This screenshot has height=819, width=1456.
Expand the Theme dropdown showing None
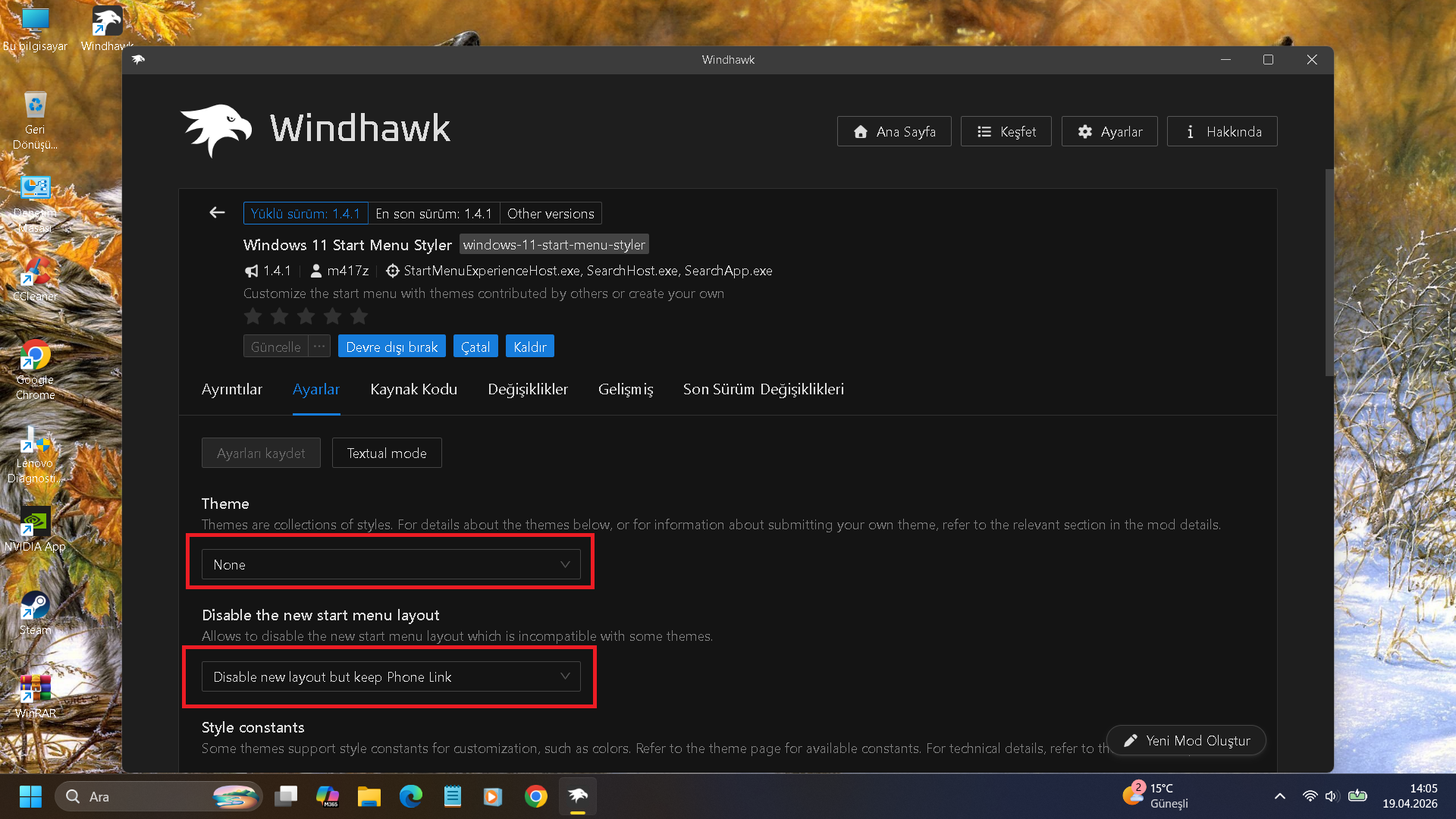click(391, 564)
